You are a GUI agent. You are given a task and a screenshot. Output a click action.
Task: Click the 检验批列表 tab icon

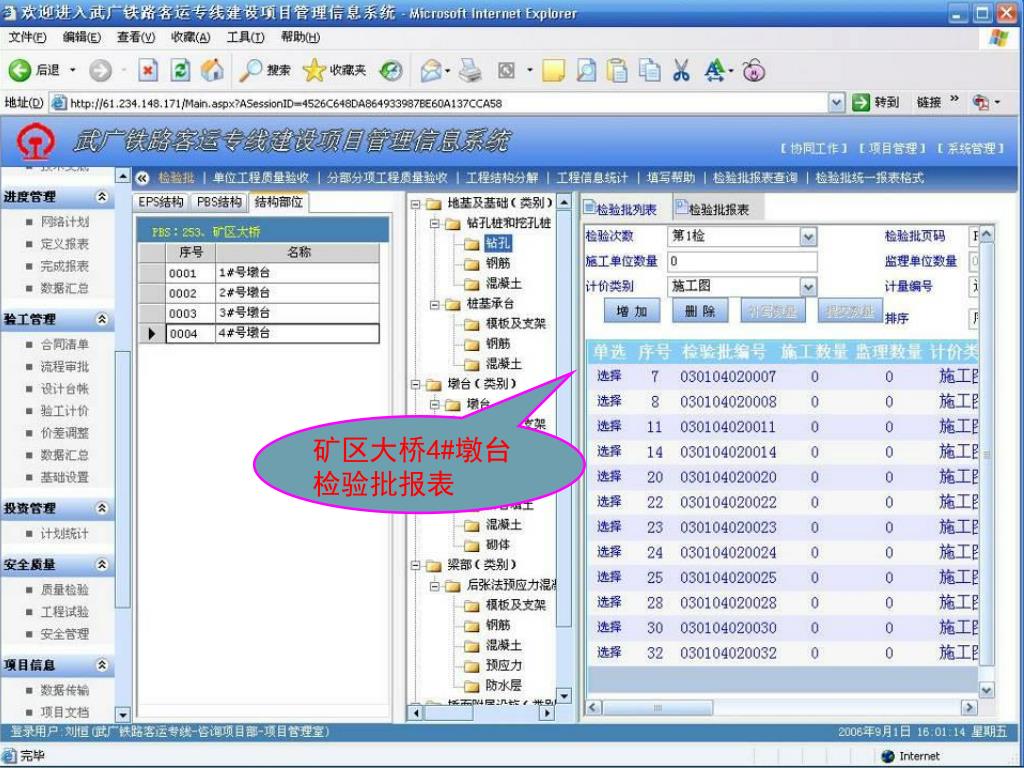pyautogui.click(x=590, y=208)
